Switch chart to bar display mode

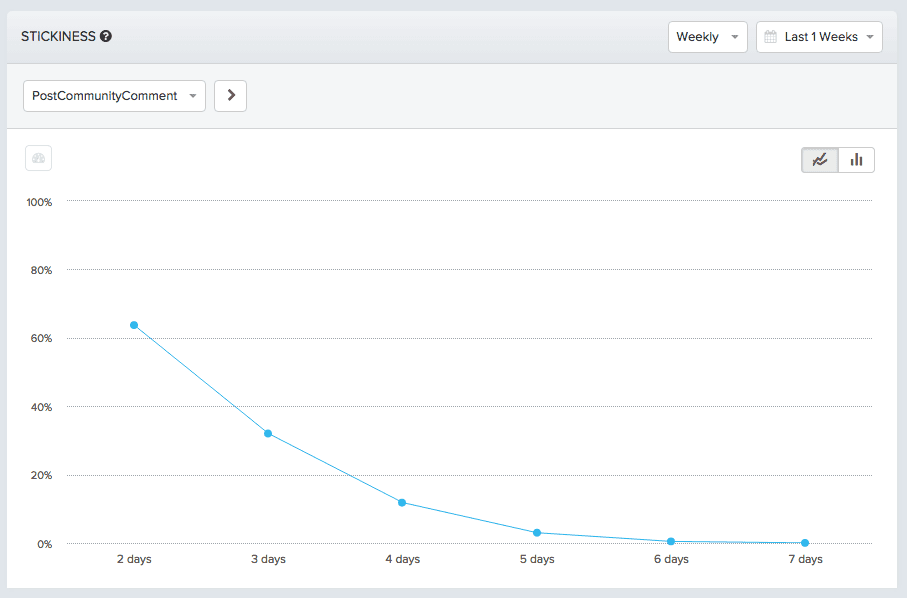[856, 159]
